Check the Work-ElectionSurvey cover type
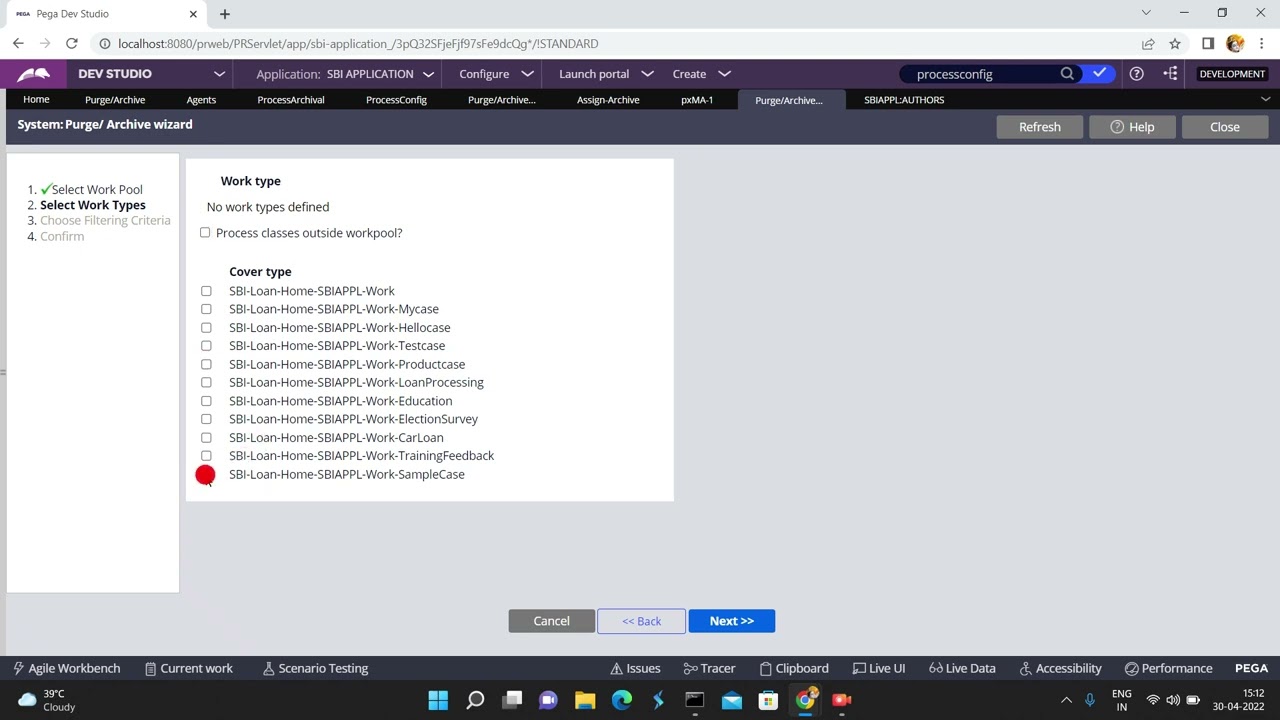1280x720 pixels. tap(206, 419)
